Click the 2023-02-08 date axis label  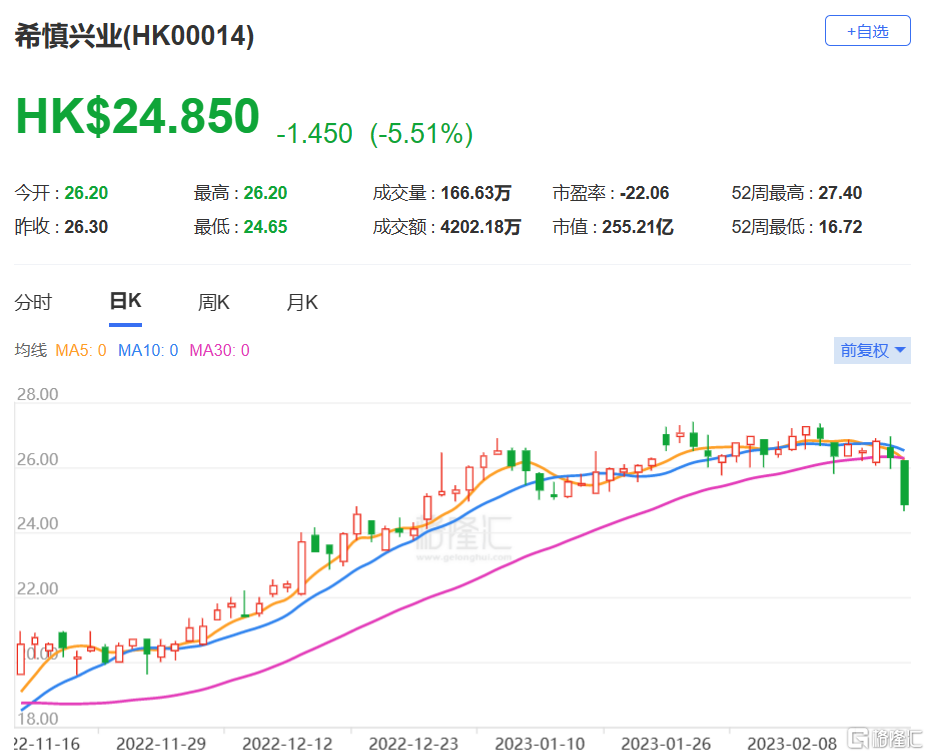point(792,744)
